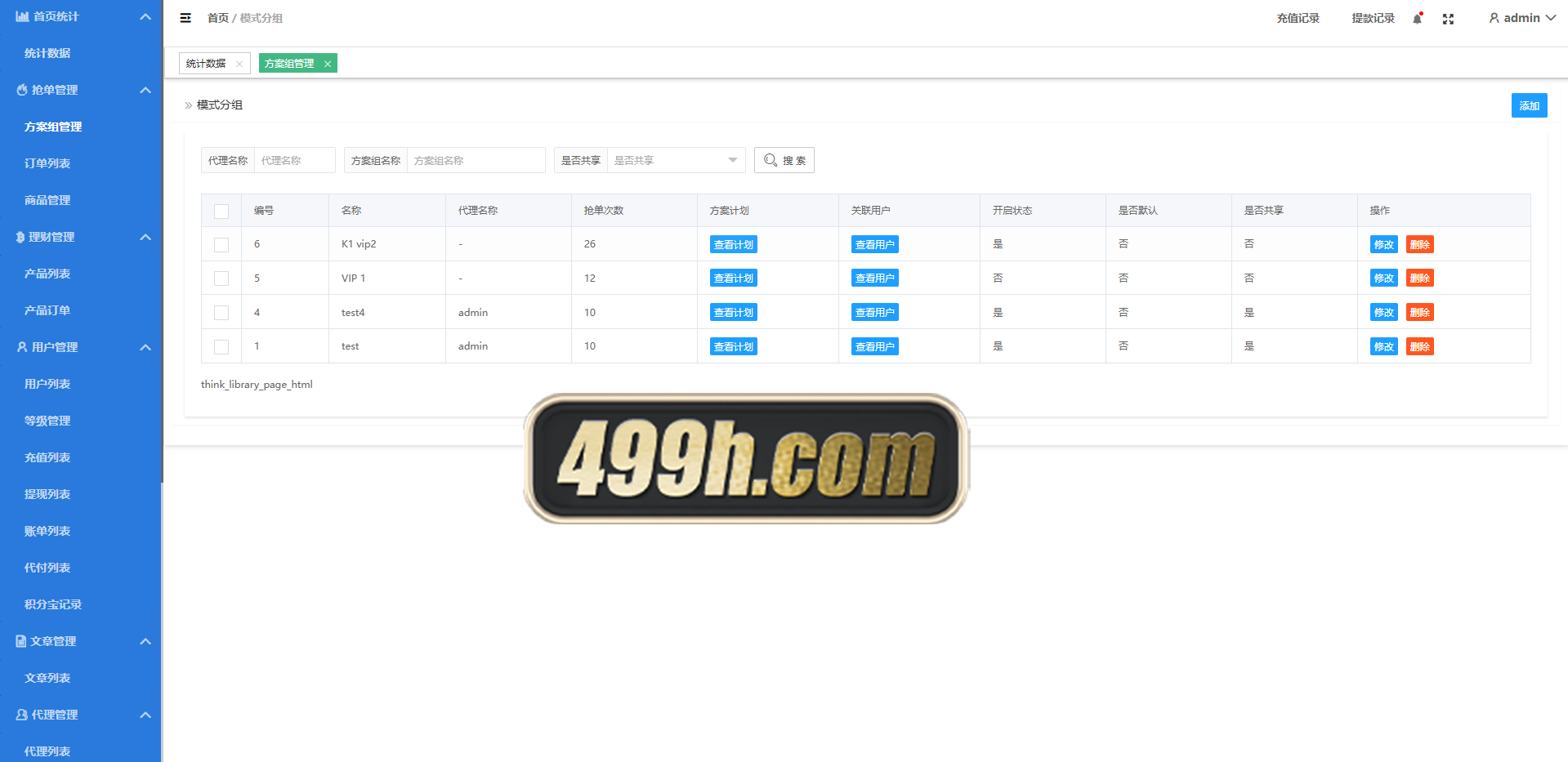Click the 理财管理 money icon
The height and width of the screenshot is (762, 1568).
20,237
